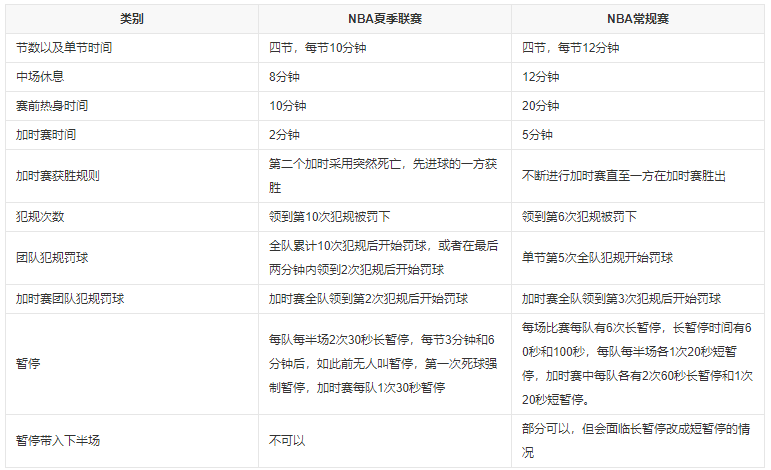The height and width of the screenshot is (470, 771).
Task: Select the '犯规次数' row label
Action: [x=40, y=217]
